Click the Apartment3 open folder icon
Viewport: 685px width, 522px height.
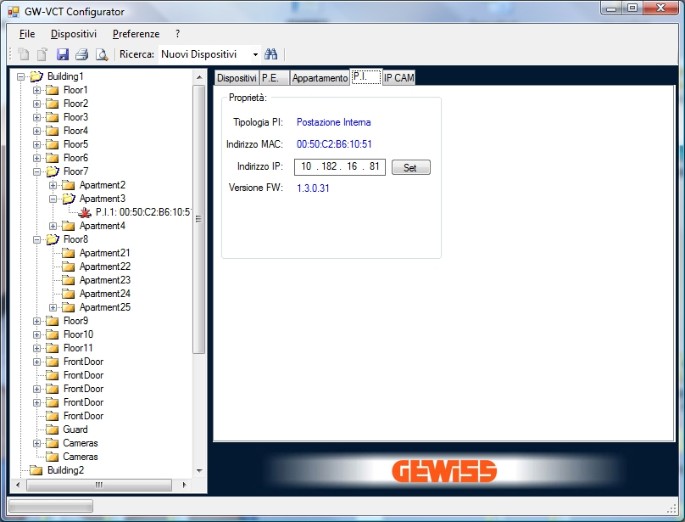69,199
